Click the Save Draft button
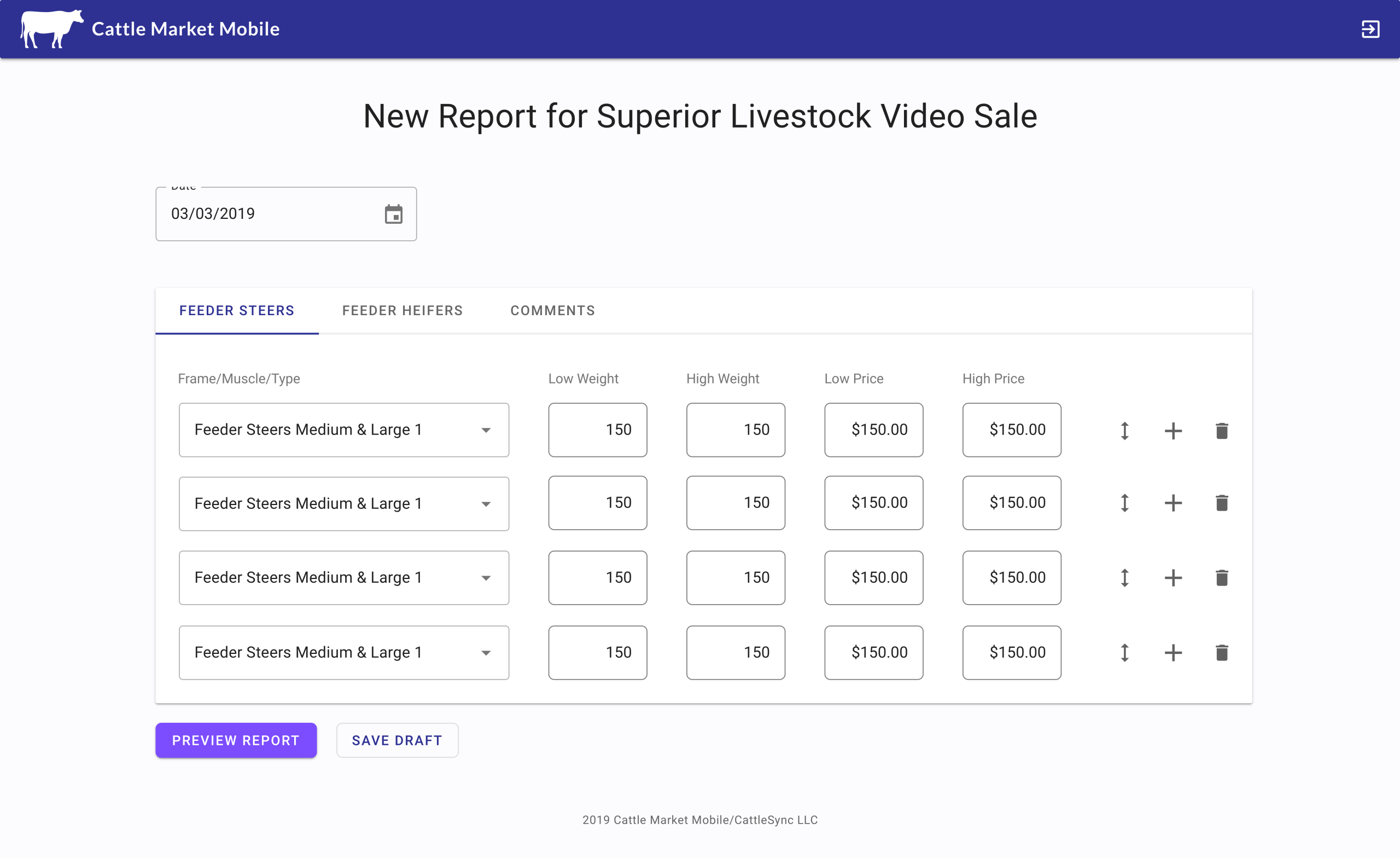Image resolution: width=1400 pixels, height=858 pixels. point(396,740)
